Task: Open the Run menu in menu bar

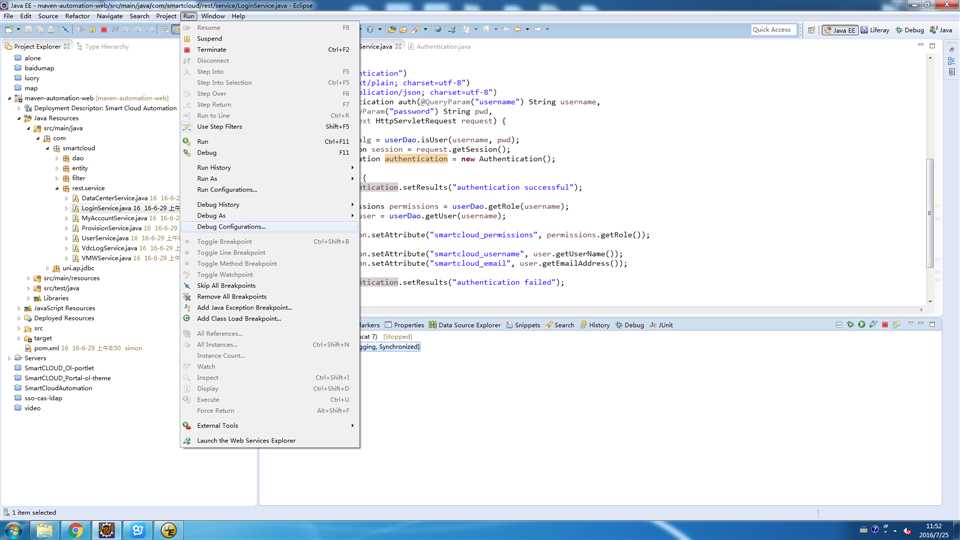Action: point(189,16)
